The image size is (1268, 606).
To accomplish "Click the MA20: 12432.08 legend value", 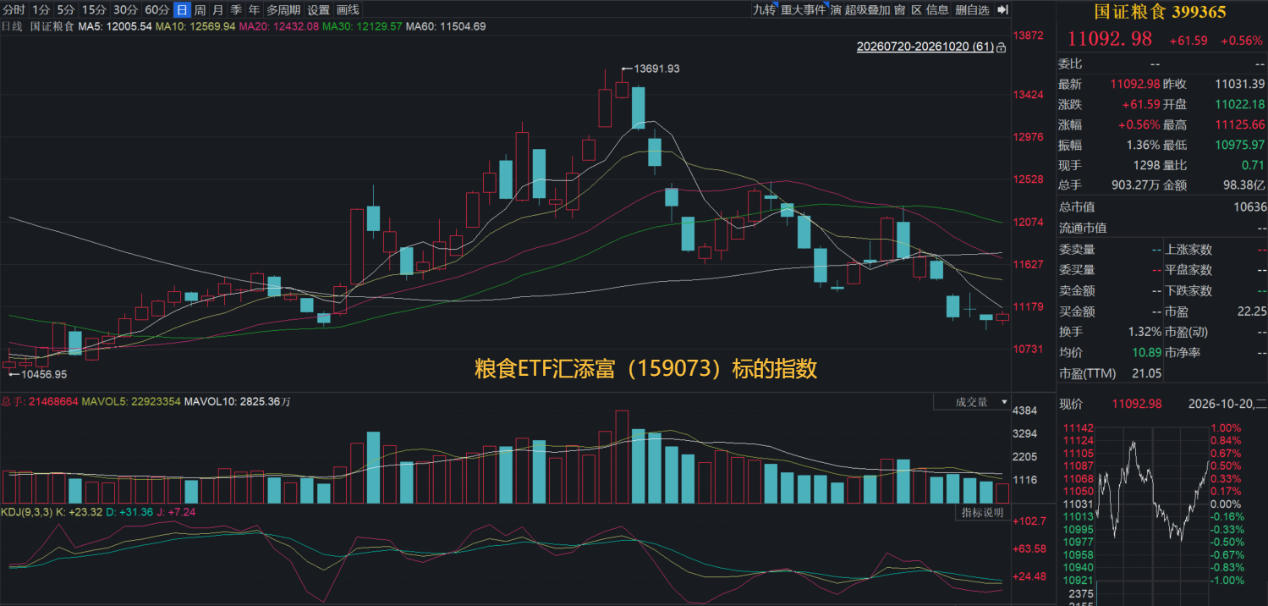I will point(280,26).
